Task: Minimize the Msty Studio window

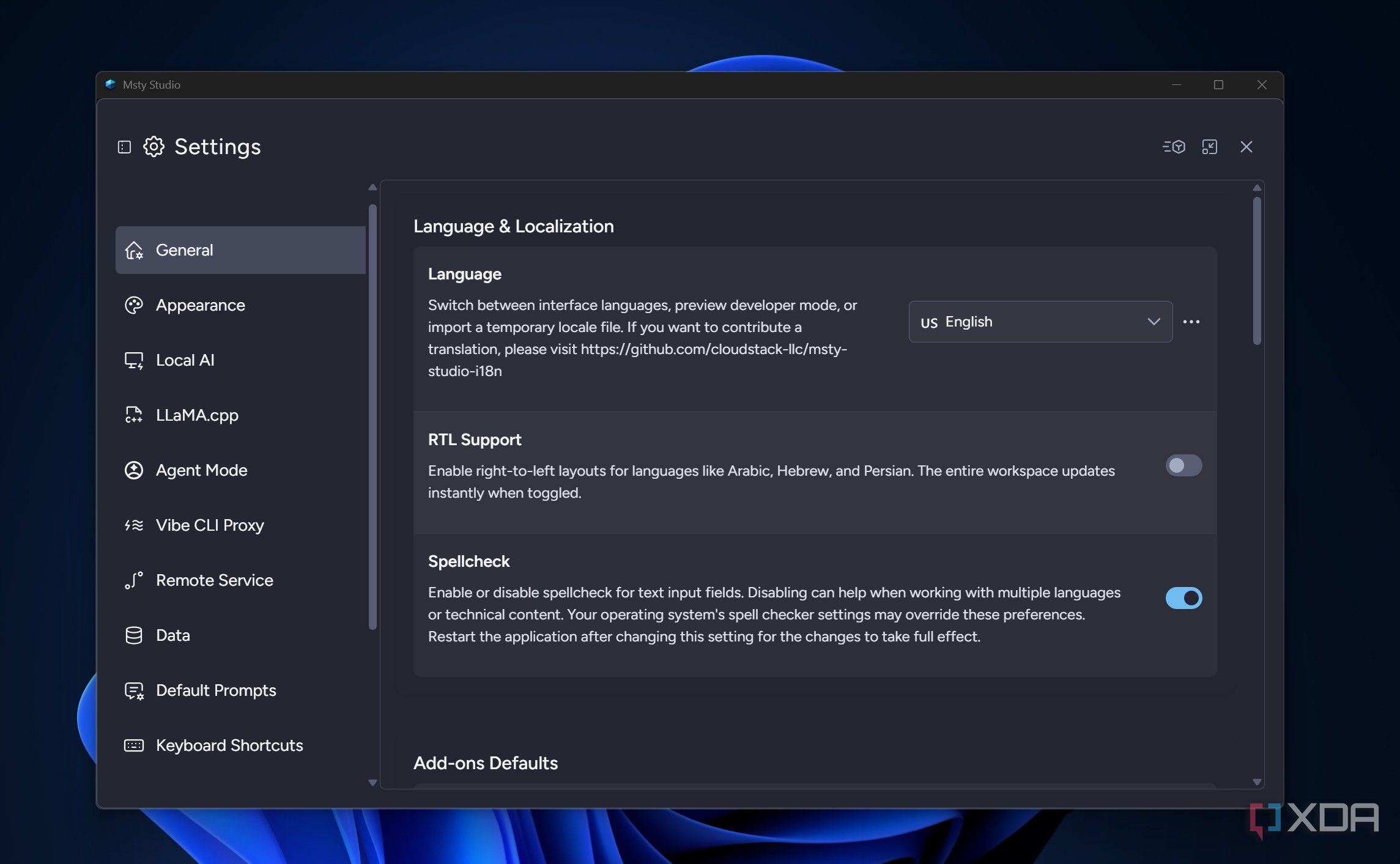Action: (1176, 84)
